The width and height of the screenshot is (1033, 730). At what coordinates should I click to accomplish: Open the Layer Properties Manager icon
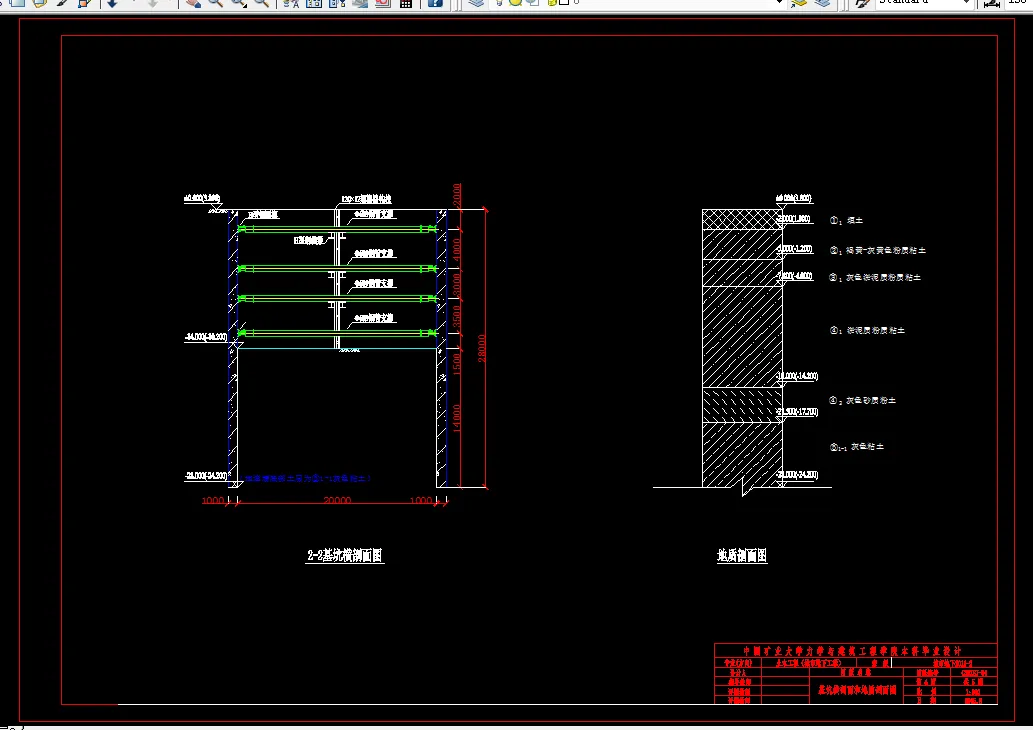click(476, 3)
